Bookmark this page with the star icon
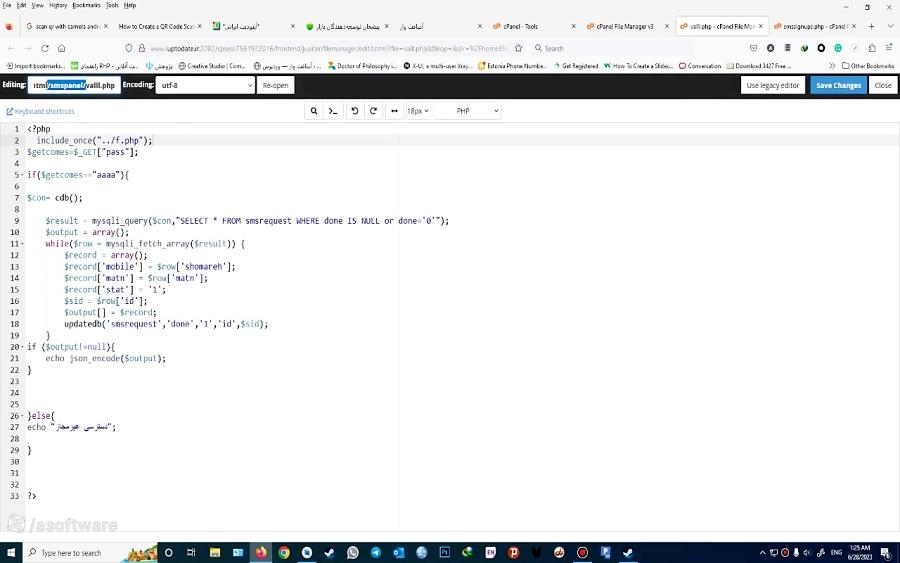The image size is (900, 563). 519,48
